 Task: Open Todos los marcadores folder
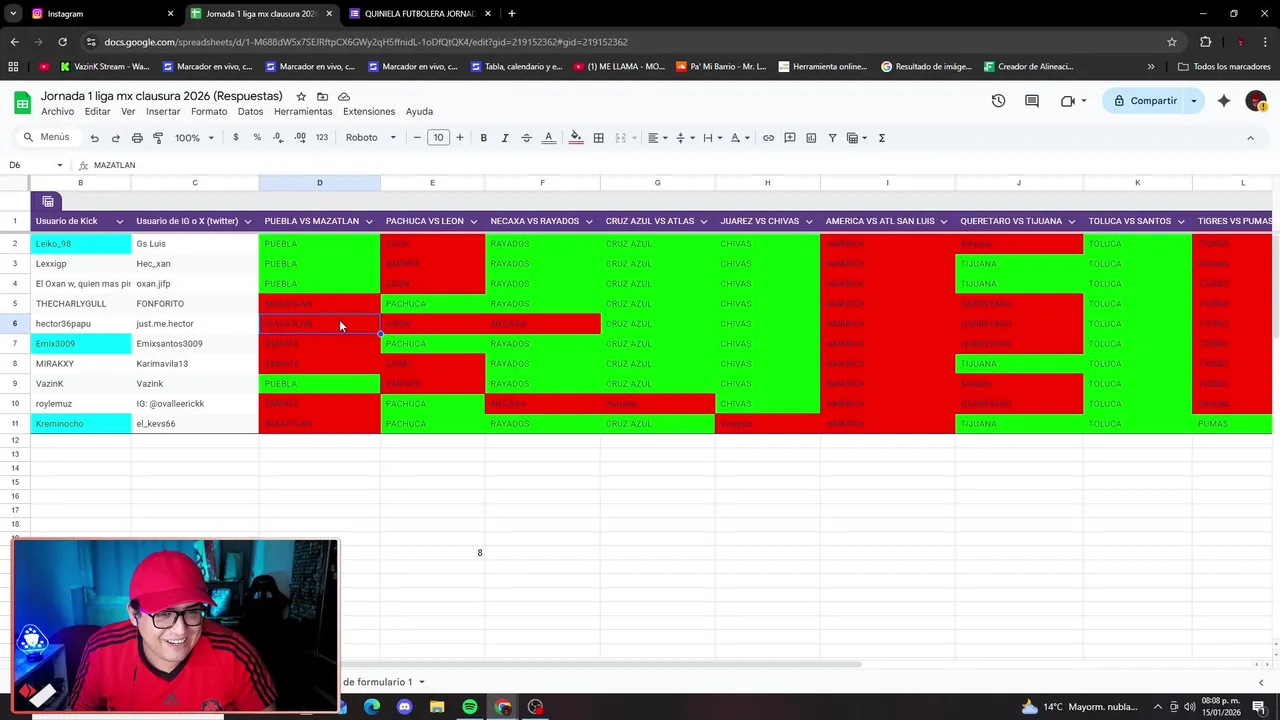1224,67
